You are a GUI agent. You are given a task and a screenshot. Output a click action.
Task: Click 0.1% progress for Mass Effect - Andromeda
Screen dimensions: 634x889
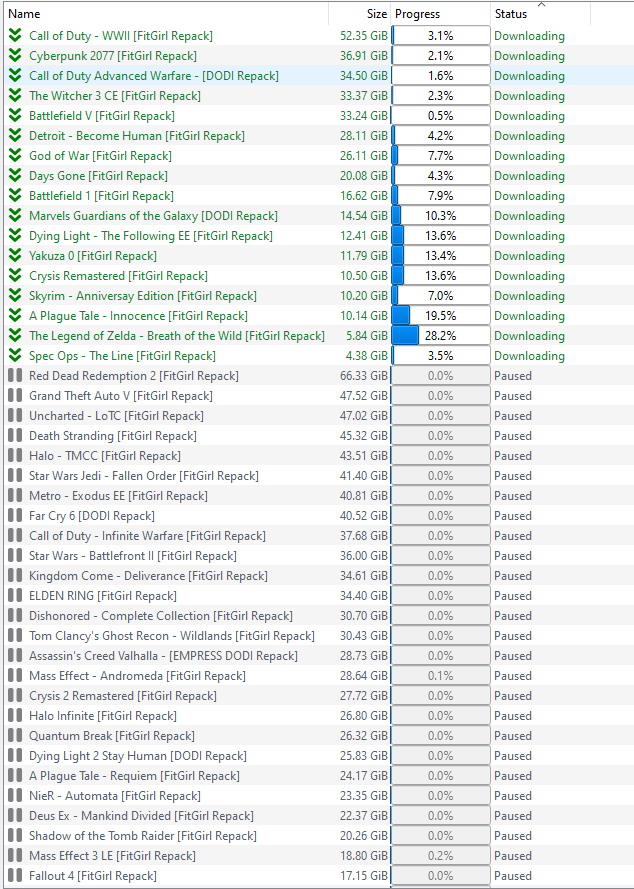(x=441, y=676)
